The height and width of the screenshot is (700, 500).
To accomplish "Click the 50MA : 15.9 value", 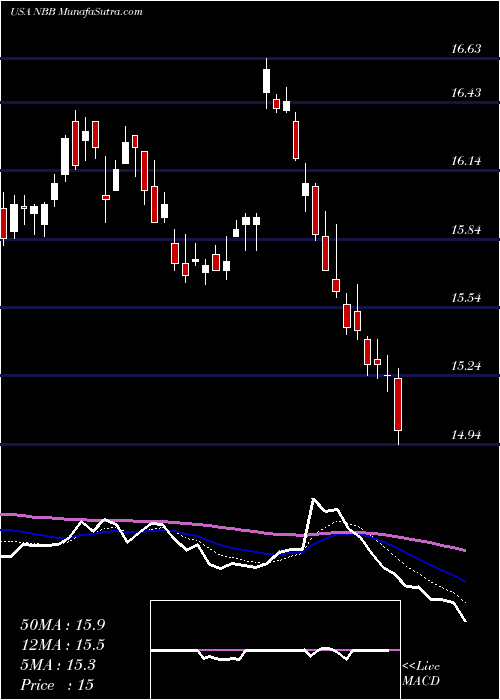I will 63,625.
